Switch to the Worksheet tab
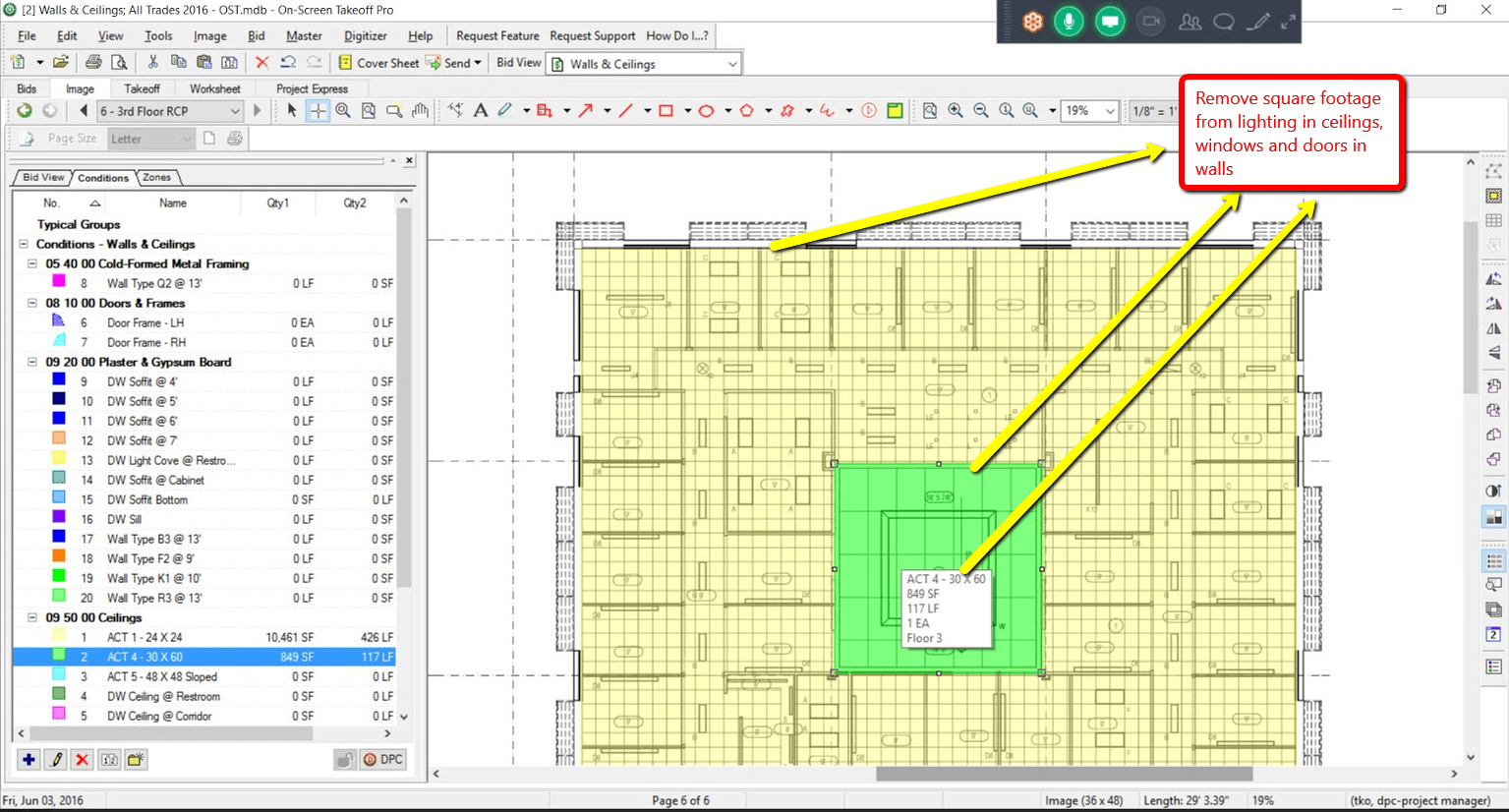The height and width of the screenshot is (812, 1509). point(214,87)
